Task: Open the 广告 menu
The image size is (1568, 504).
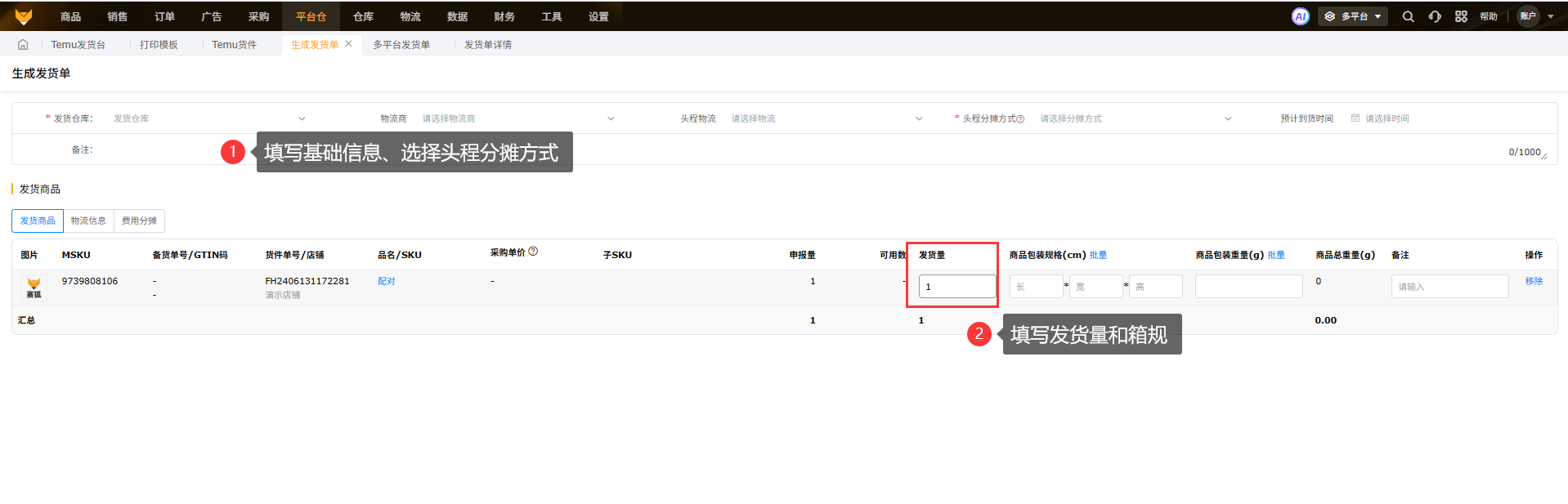Action: pyautogui.click(x=211, y=16)
